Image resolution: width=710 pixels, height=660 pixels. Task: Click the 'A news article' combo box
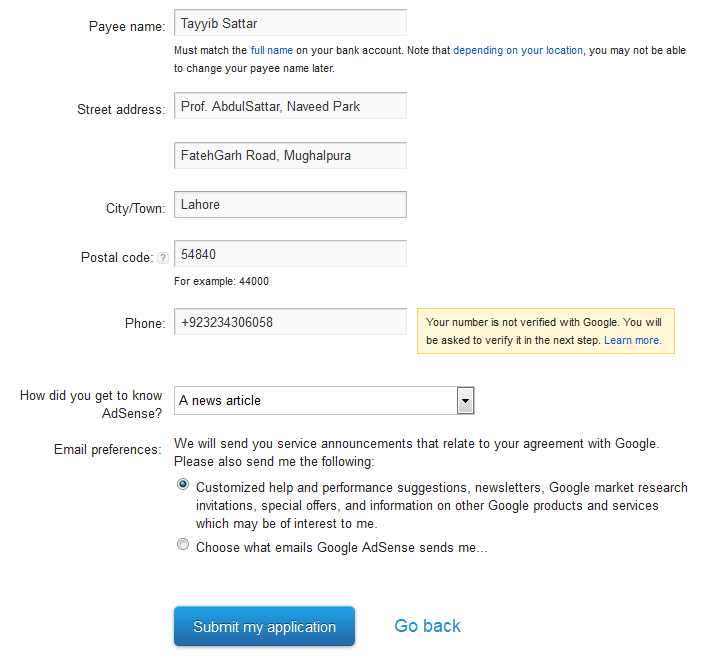(324, 401)
